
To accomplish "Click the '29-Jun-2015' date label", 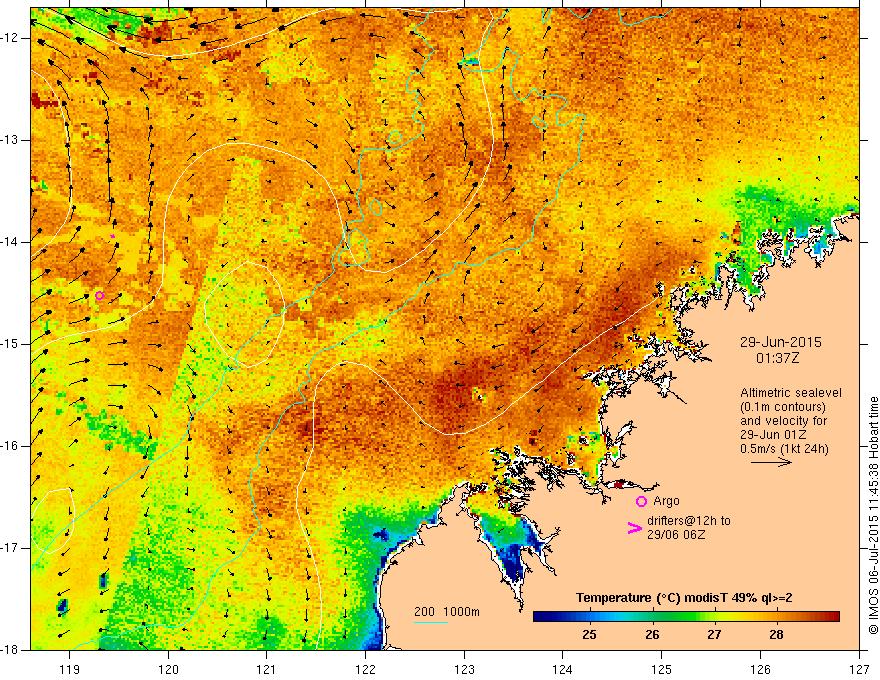I will (781, 342).
